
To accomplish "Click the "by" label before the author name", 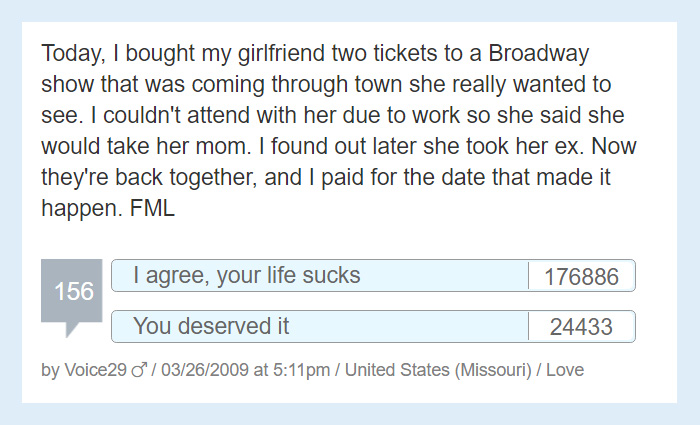I will [50, 370].
